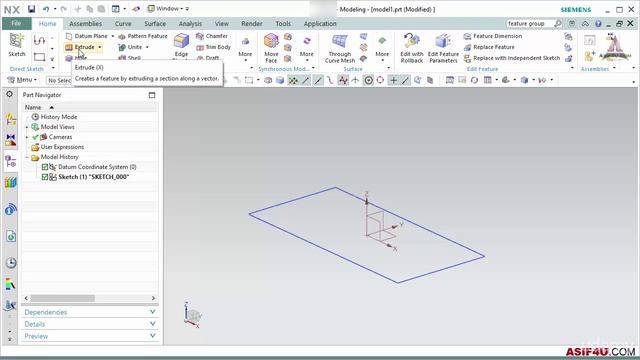The height and width of the screenshot is (360, 640).
Task: Expand the Dependencies section
Action: [x=89, y=312]
